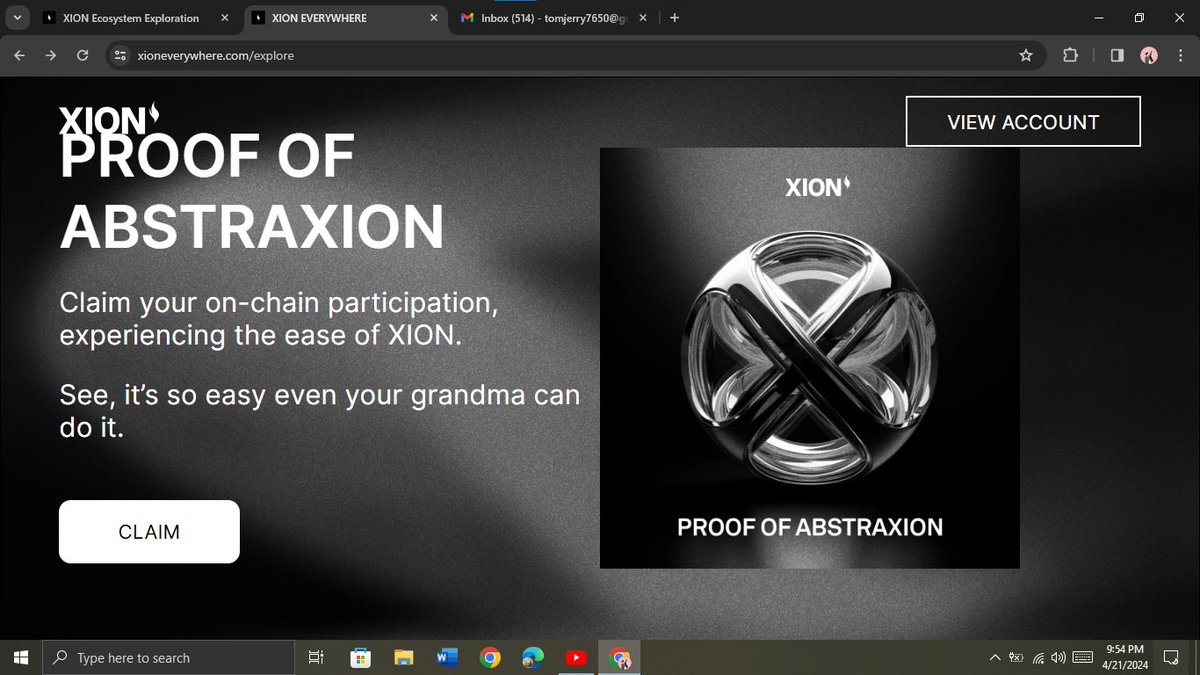Bookmark this page with star icon
1200x675 pixels.
(1026, 56)
